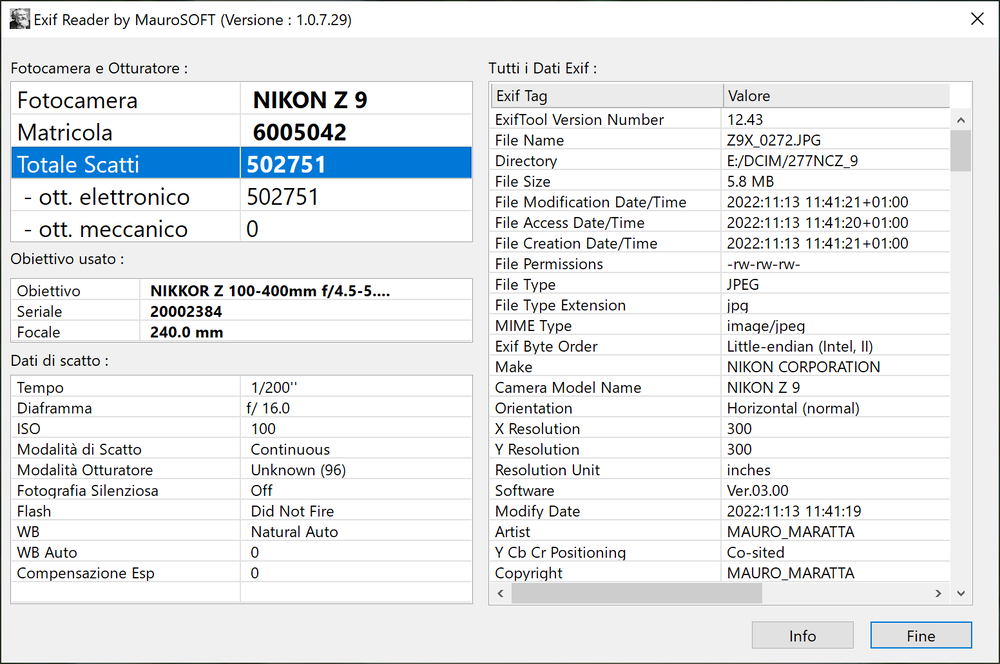Click the 1/200'' shutter value
Image resolution: width=1000 pixels, height=664 pixels.
click(x=274, y=387)
